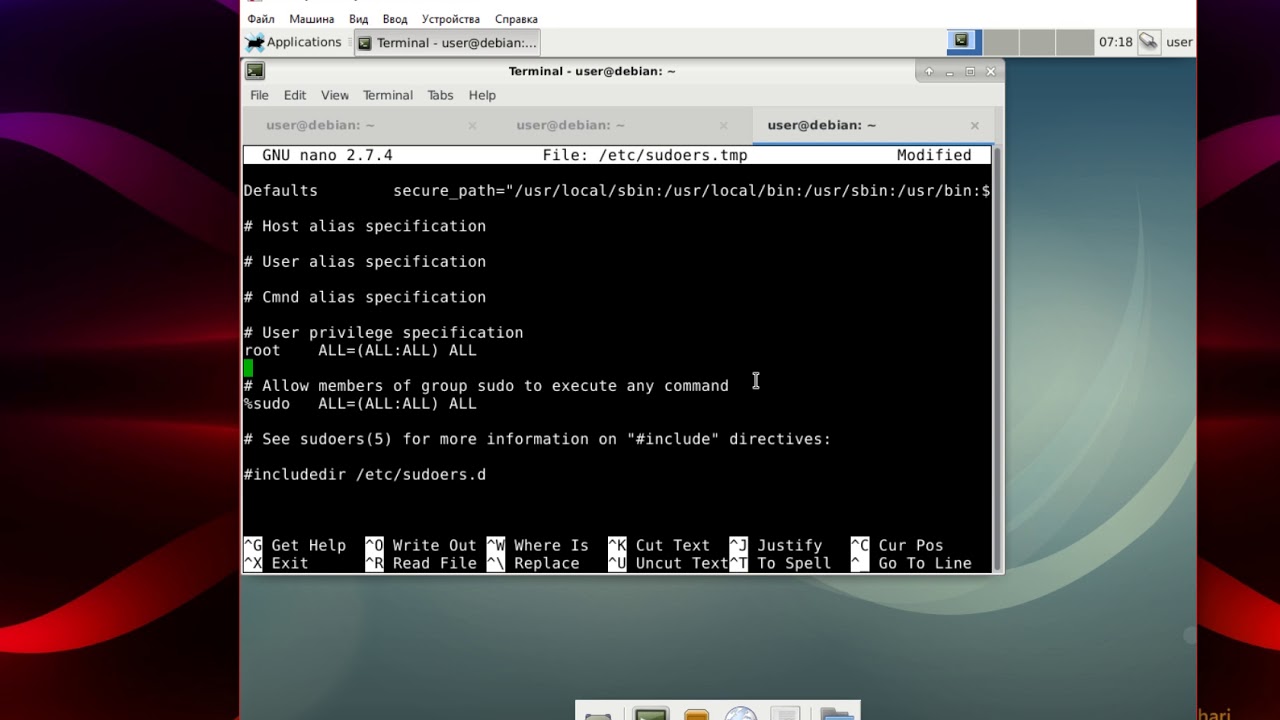Screen dimensions: 1280x720
Task: Click the '^T To Spell' nano shortcut
Action: tap(781, 563)
